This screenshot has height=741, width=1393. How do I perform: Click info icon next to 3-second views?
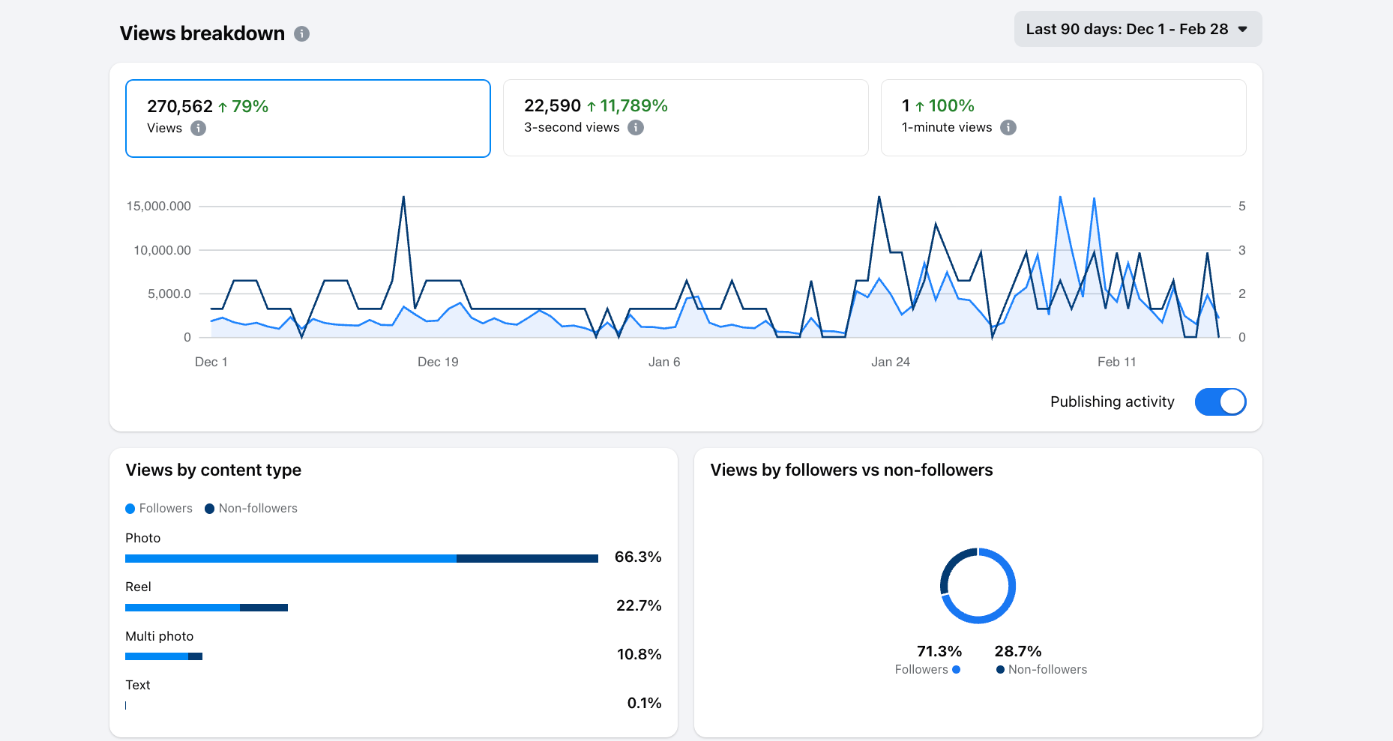click(636, 128)
